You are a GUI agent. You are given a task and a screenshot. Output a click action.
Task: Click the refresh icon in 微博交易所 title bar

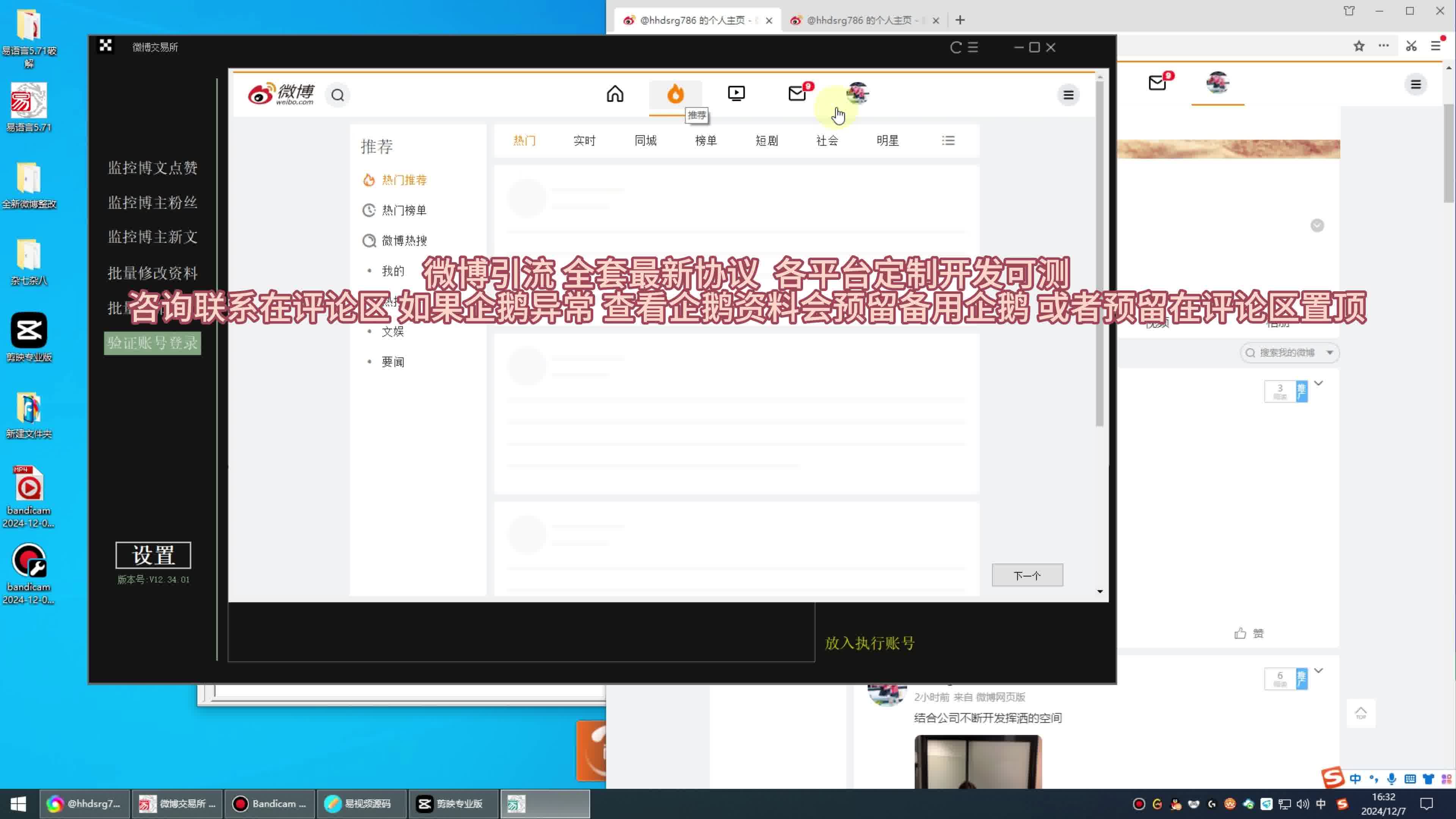click(956, 47)
